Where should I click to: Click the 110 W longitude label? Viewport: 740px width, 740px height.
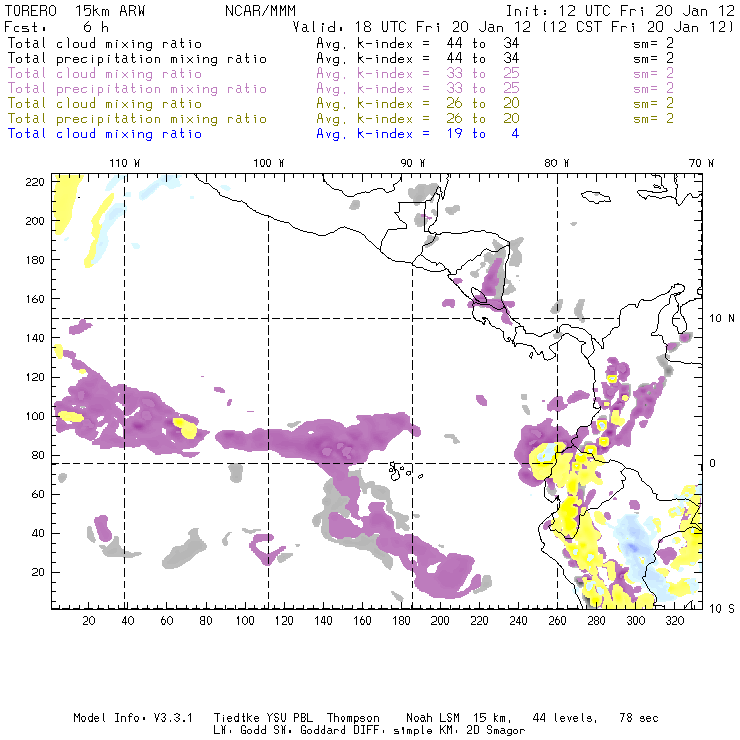124,163
